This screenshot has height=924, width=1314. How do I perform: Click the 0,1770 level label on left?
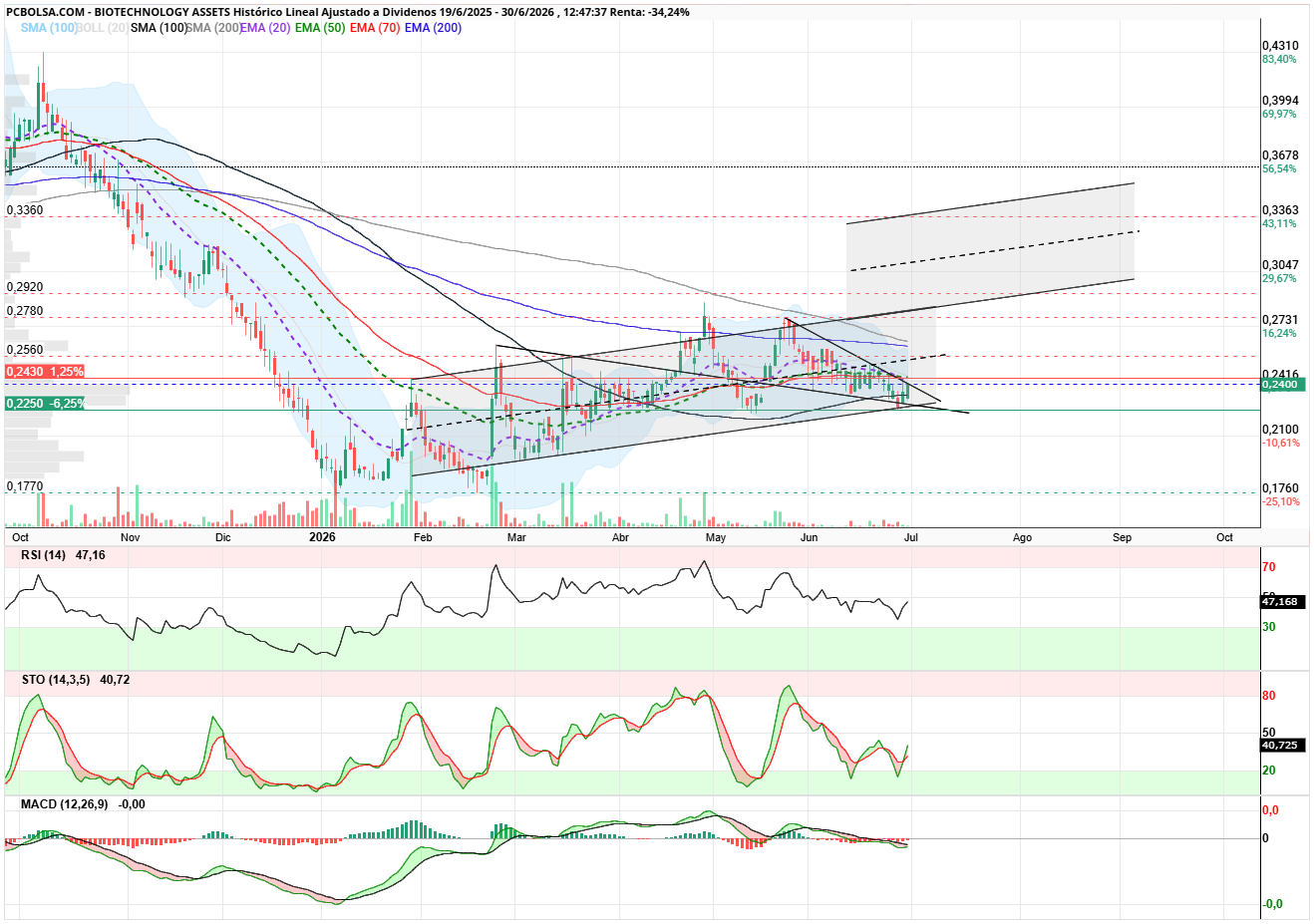point(25,486)
